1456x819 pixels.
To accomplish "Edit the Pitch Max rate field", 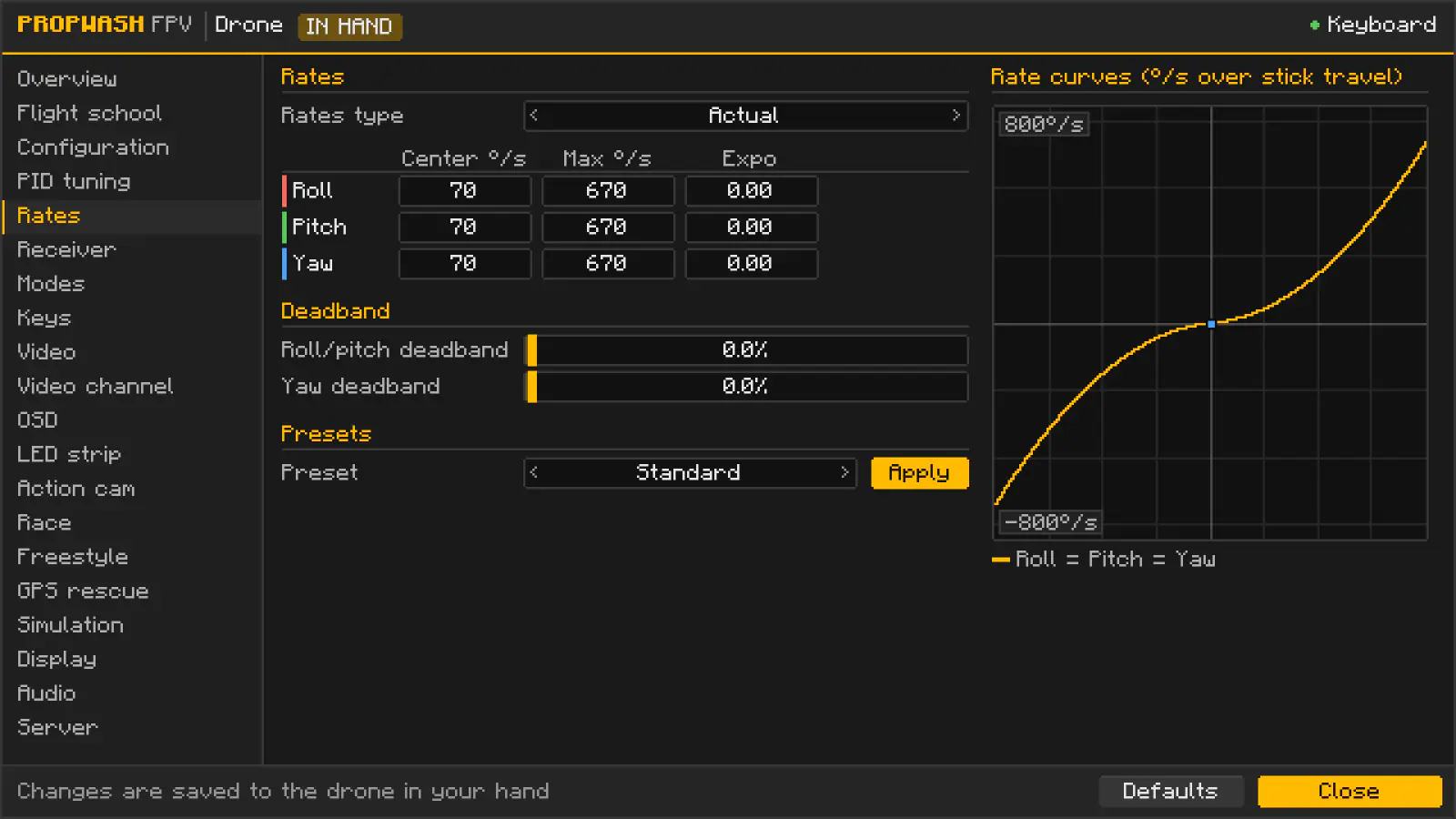I will click(608, 227).
